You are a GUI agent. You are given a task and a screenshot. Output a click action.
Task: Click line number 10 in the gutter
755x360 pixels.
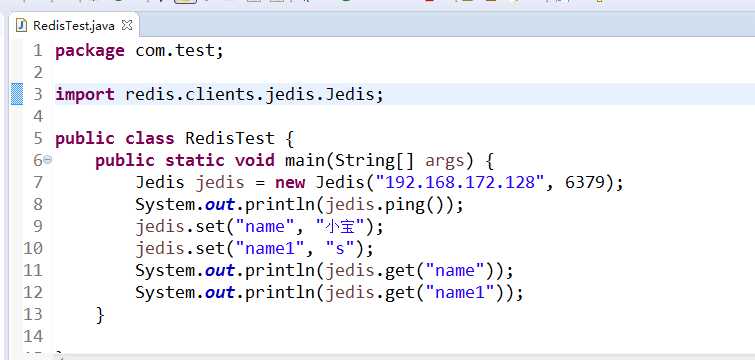[33, 248]
